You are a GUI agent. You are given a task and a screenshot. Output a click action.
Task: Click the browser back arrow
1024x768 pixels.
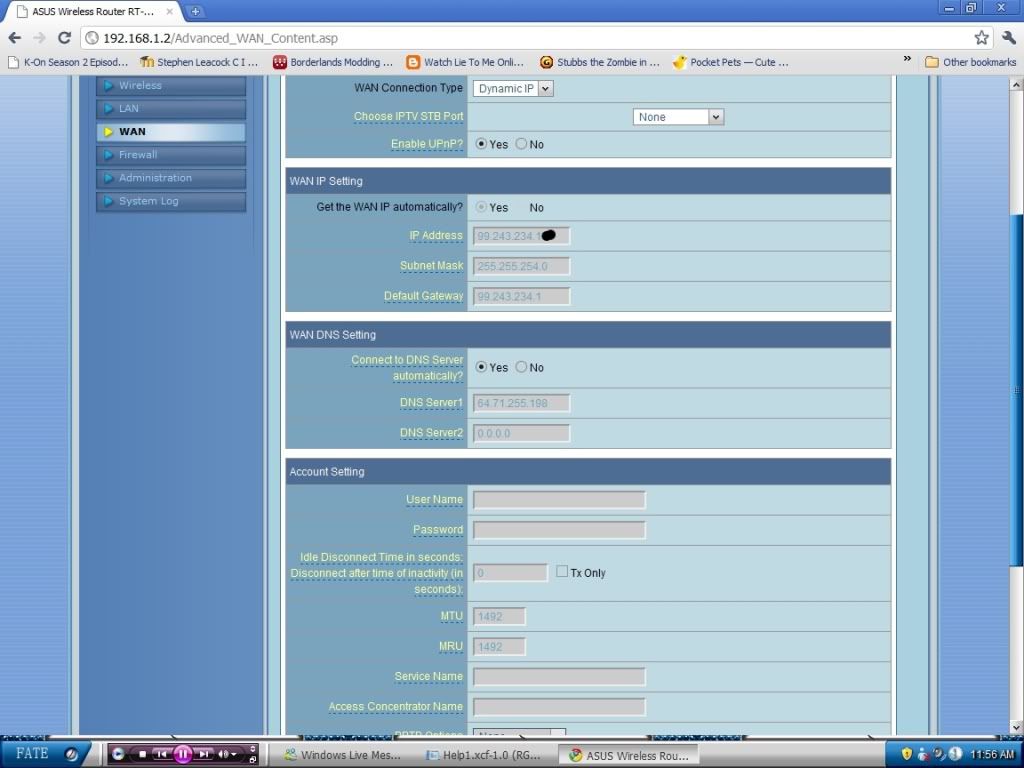pos(14,38)
